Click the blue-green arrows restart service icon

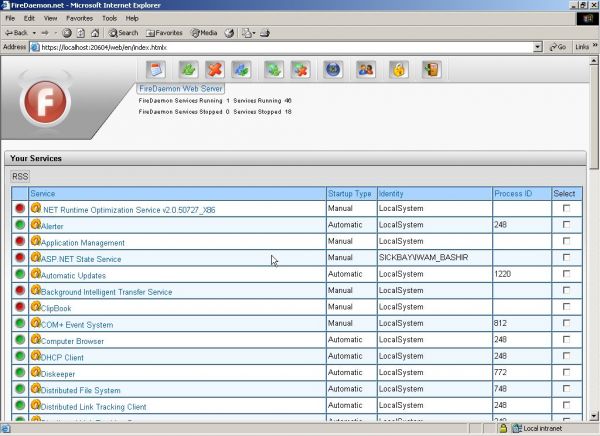[x=241, y=70]
